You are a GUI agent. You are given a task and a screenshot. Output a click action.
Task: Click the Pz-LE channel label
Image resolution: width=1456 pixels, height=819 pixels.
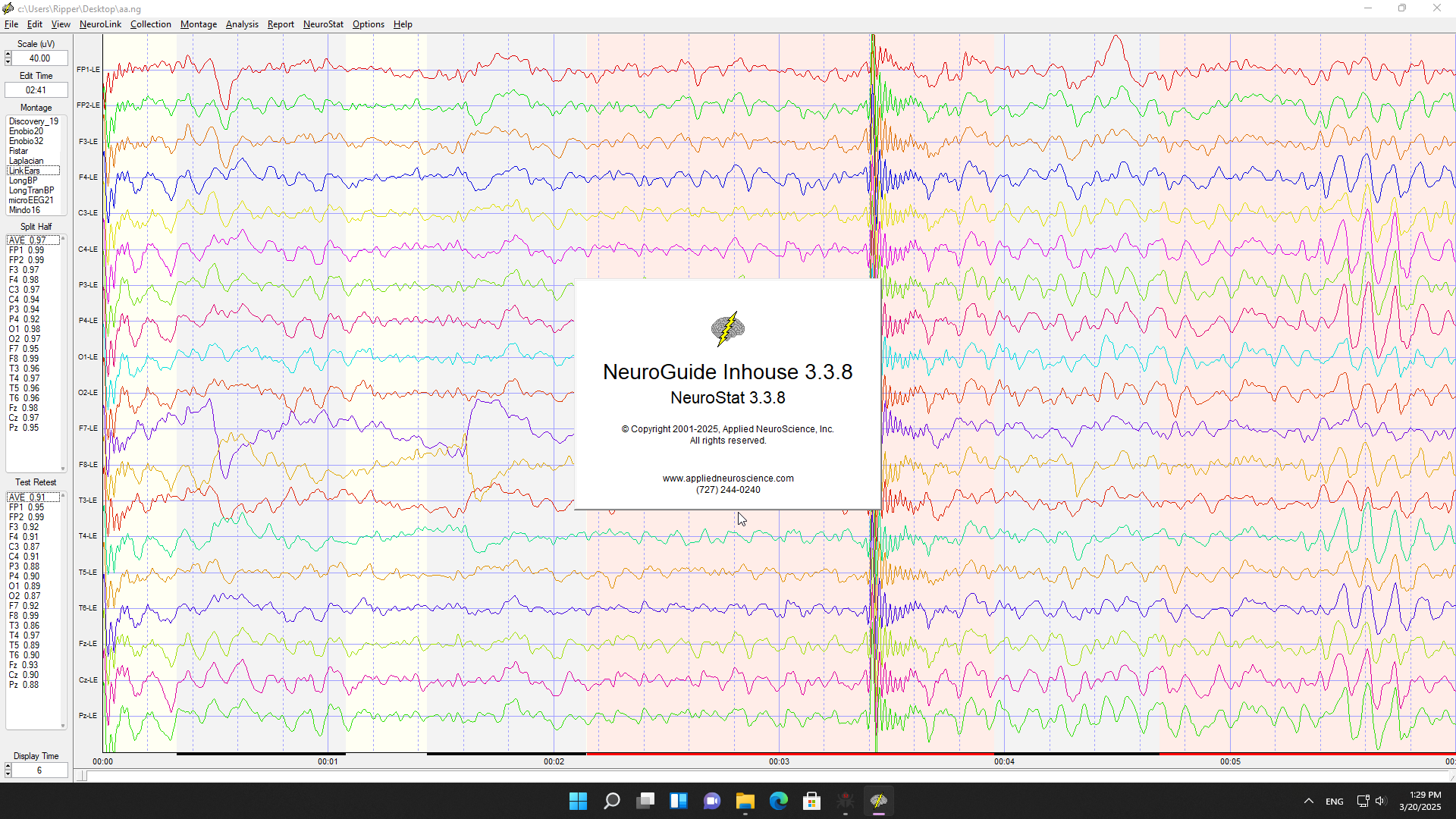click(x=88, y=716)
